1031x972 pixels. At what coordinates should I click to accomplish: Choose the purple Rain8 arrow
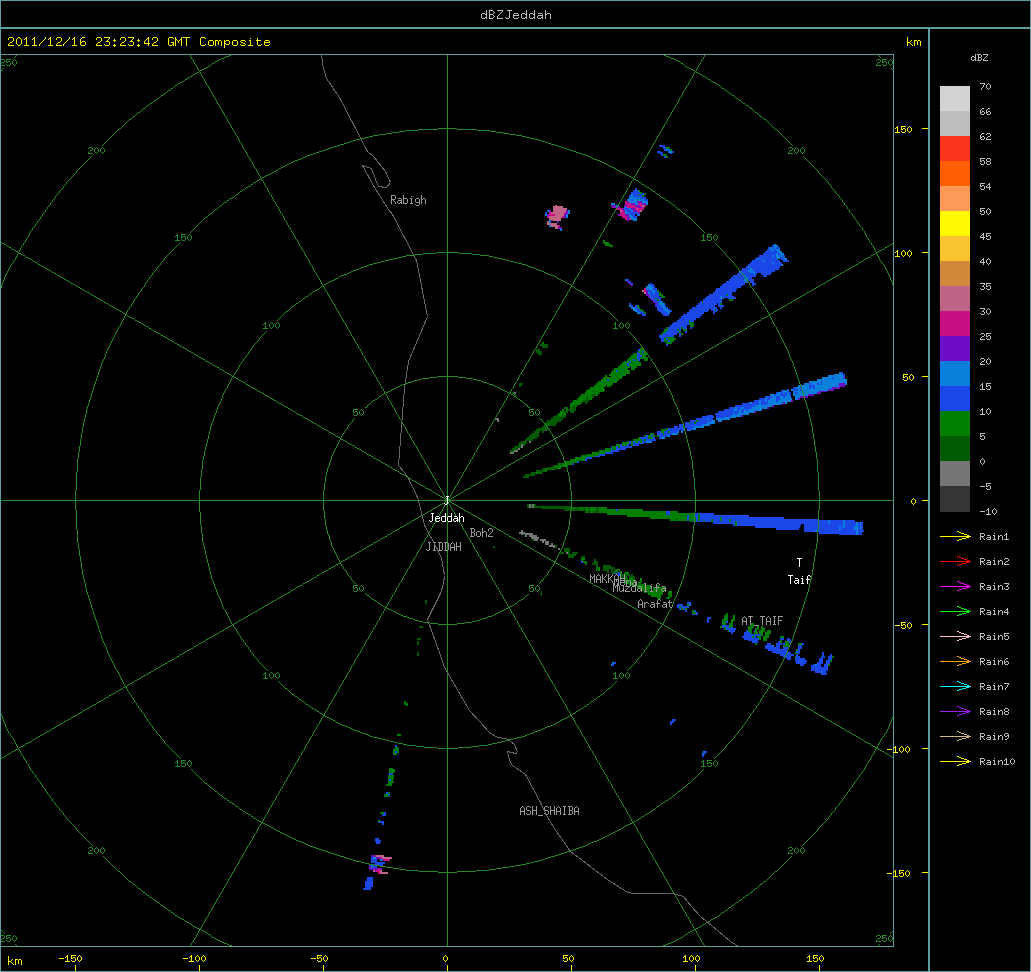pos(955,712)
